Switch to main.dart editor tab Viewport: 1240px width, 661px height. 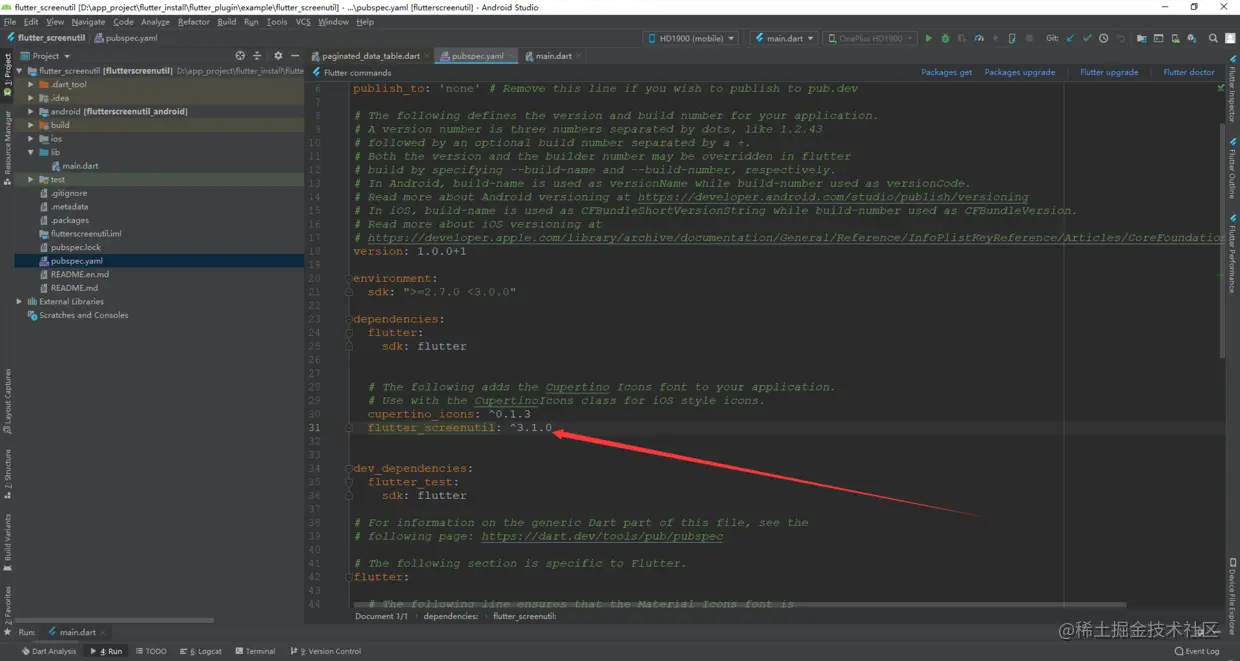[553, 56]
